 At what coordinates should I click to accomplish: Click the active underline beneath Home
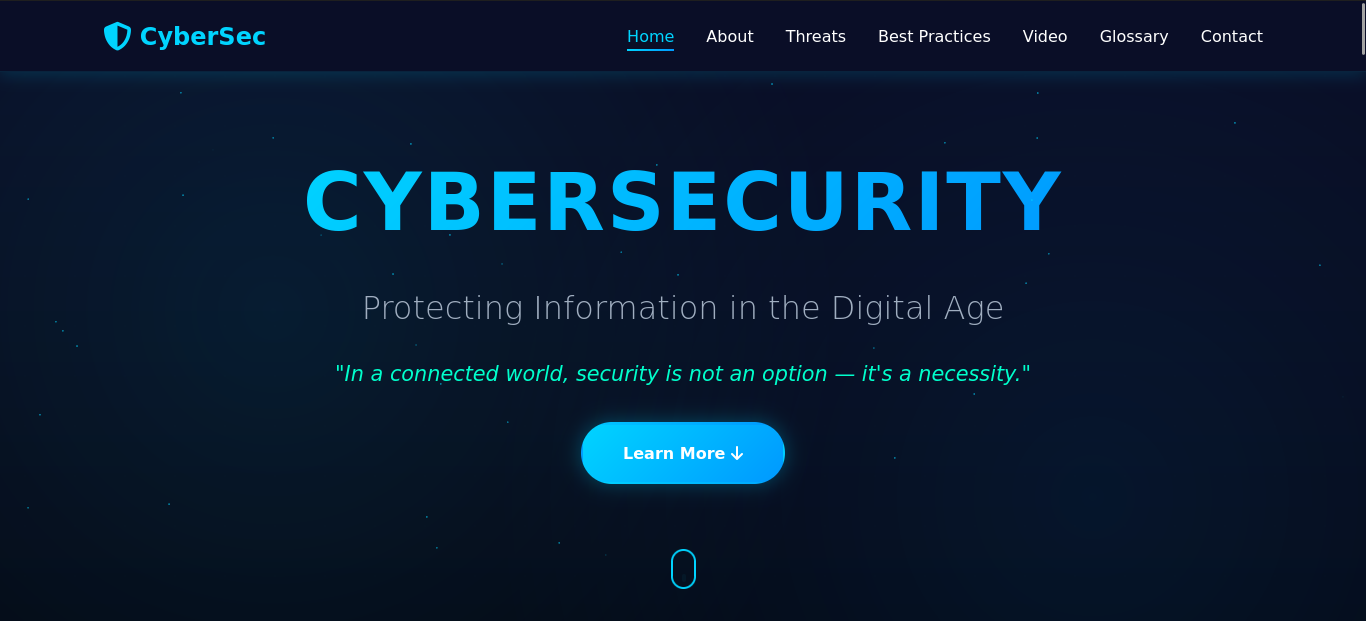point(650,49)
